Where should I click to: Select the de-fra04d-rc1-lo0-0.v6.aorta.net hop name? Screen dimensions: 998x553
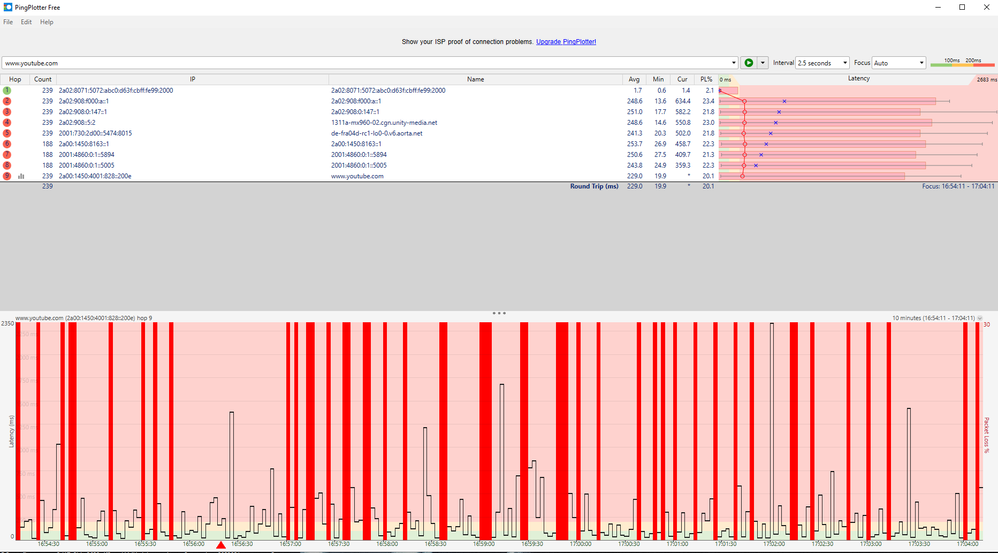[x=377, y=134]
